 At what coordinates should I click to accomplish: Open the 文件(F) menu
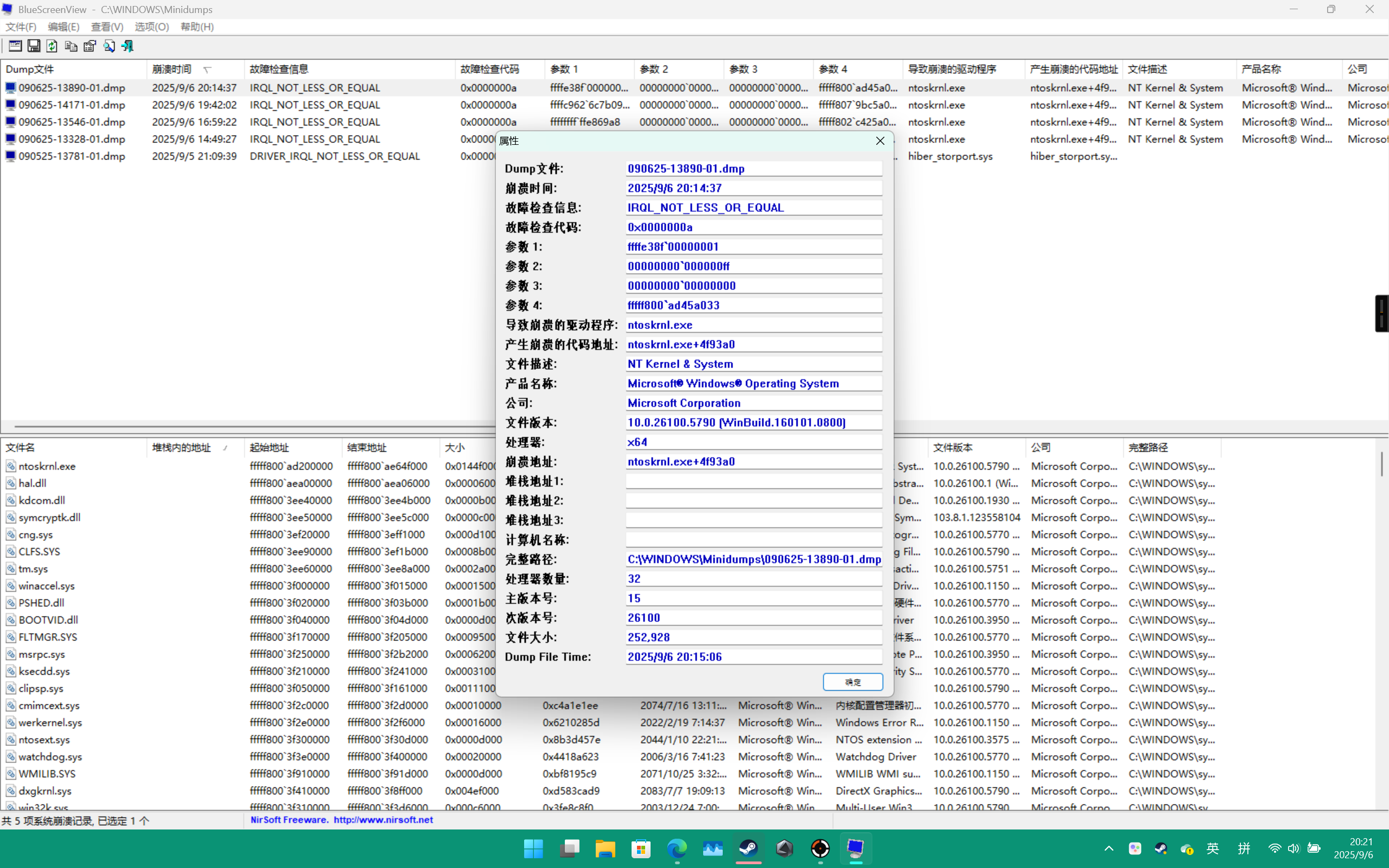(21, 27)
